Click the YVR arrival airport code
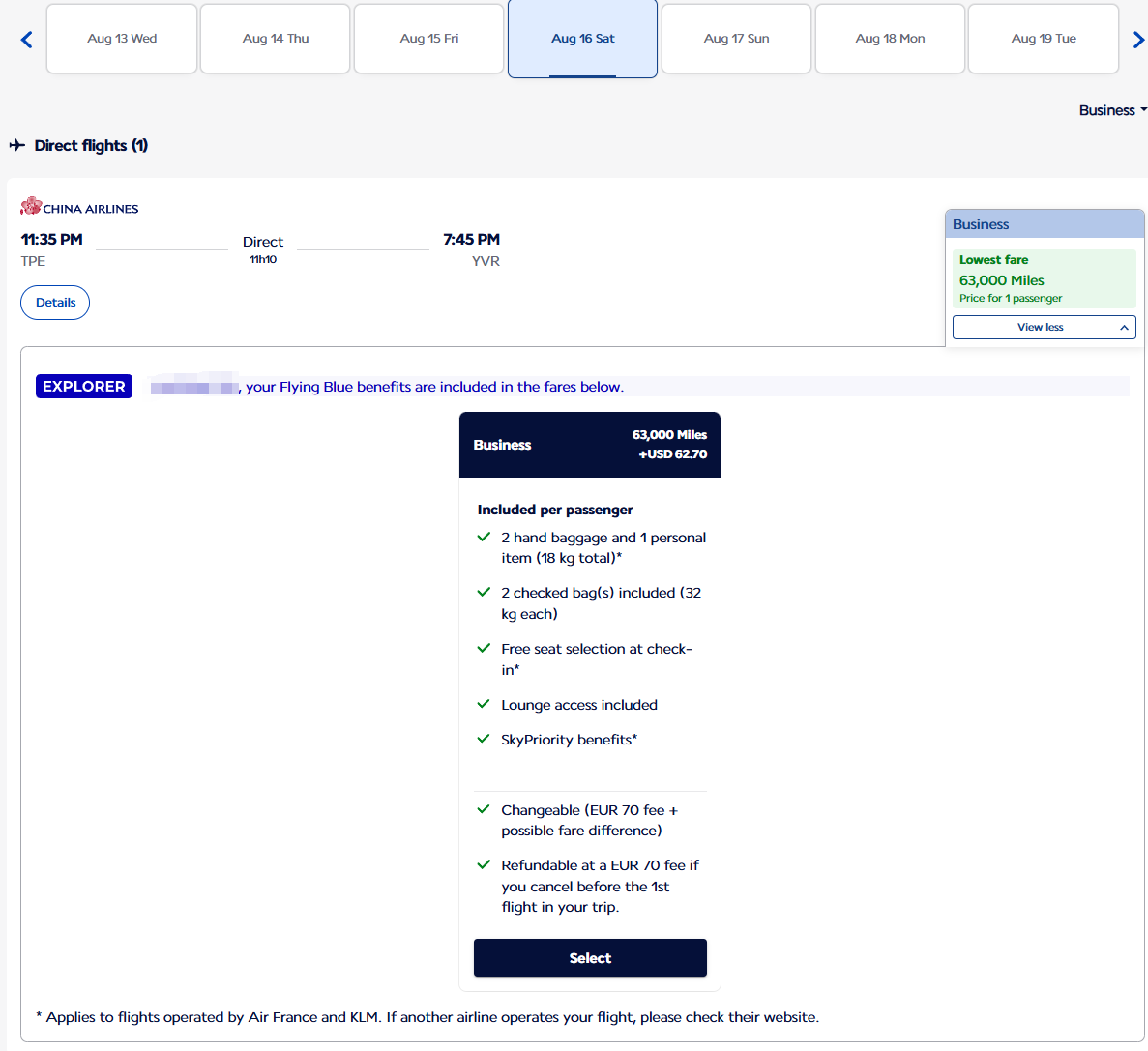1148x1051 pixels. click(x=486, y=261)
